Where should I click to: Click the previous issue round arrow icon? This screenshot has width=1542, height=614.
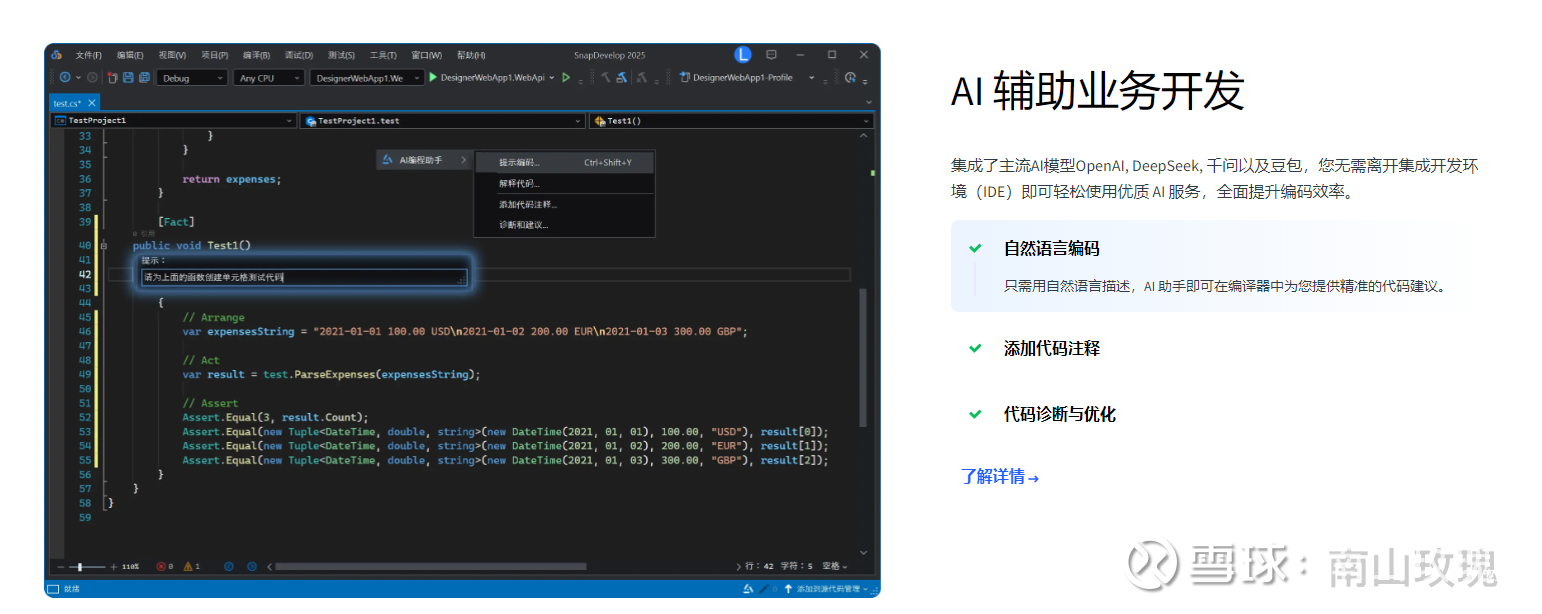point(228,566)
